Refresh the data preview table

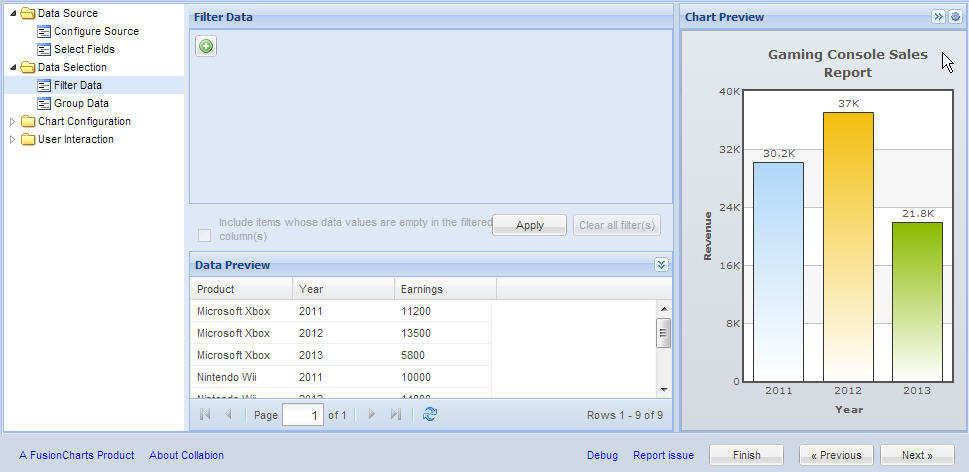[430, 414]
